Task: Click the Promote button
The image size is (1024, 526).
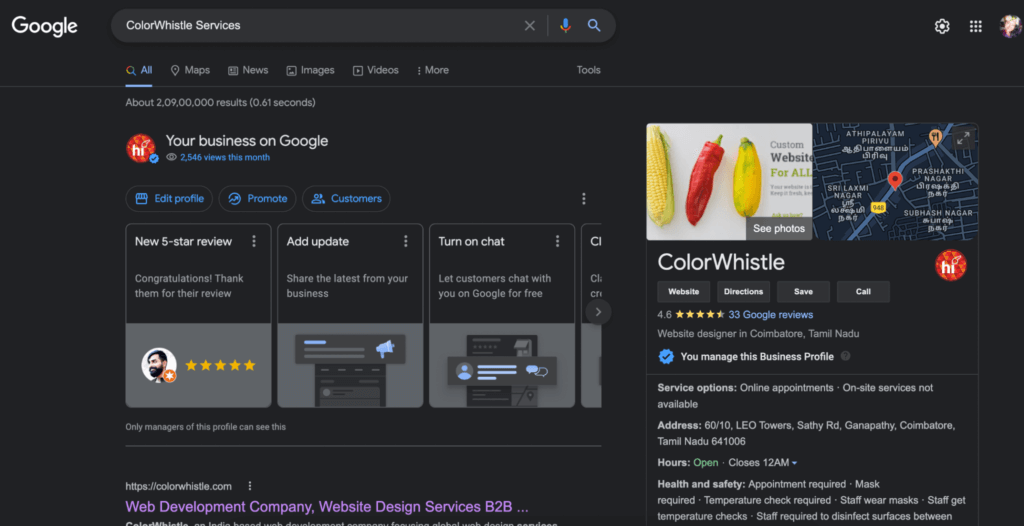Action: coord(257,199)
